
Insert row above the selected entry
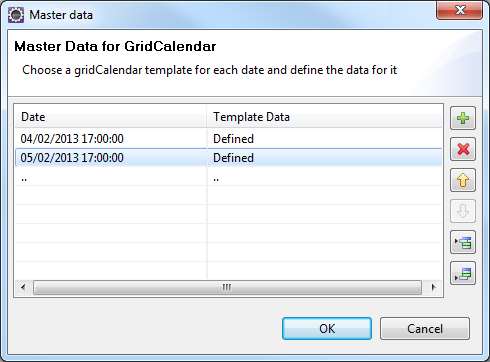(463, 242)
